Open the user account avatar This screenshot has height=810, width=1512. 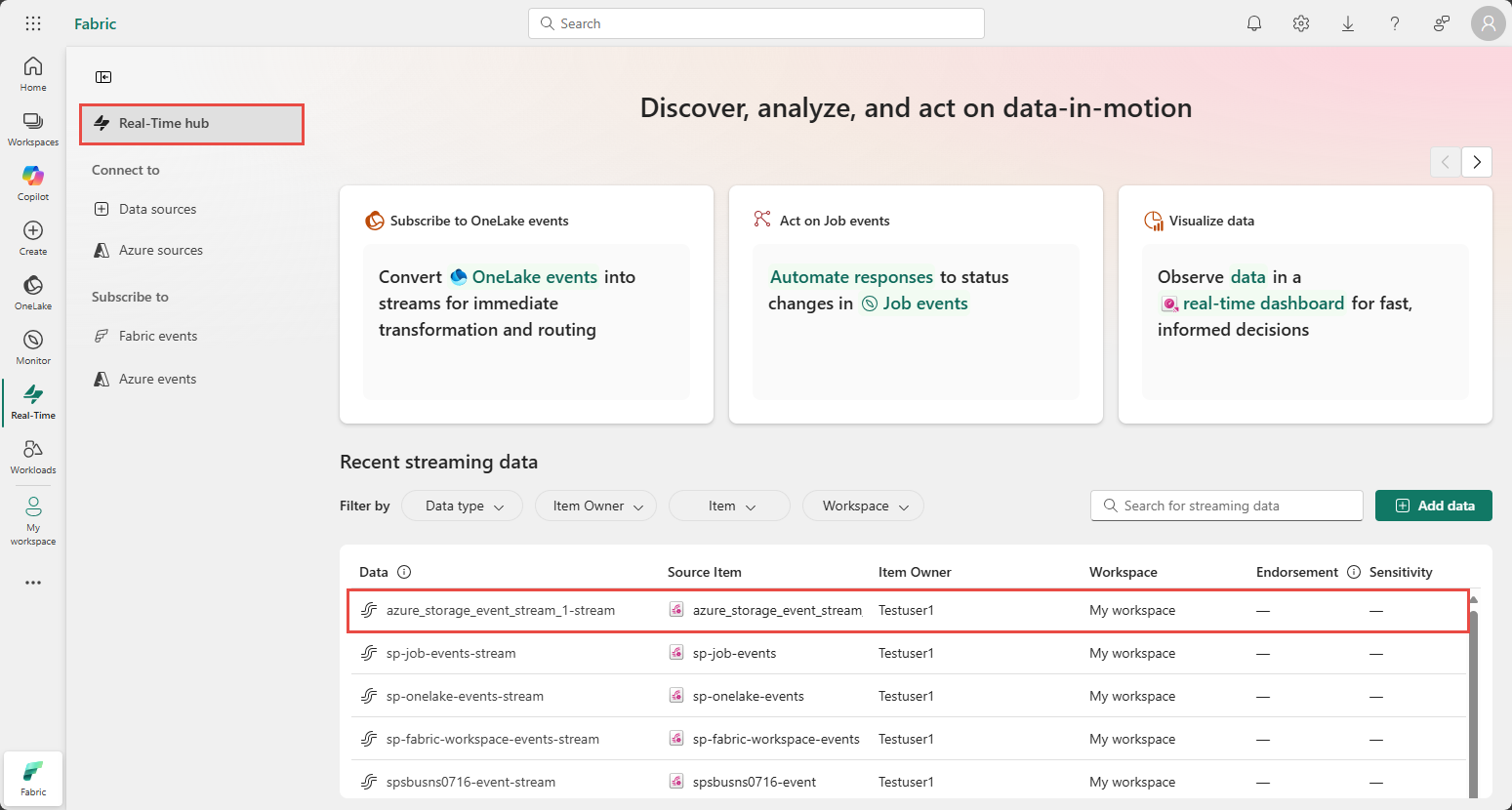point(1488,23)
